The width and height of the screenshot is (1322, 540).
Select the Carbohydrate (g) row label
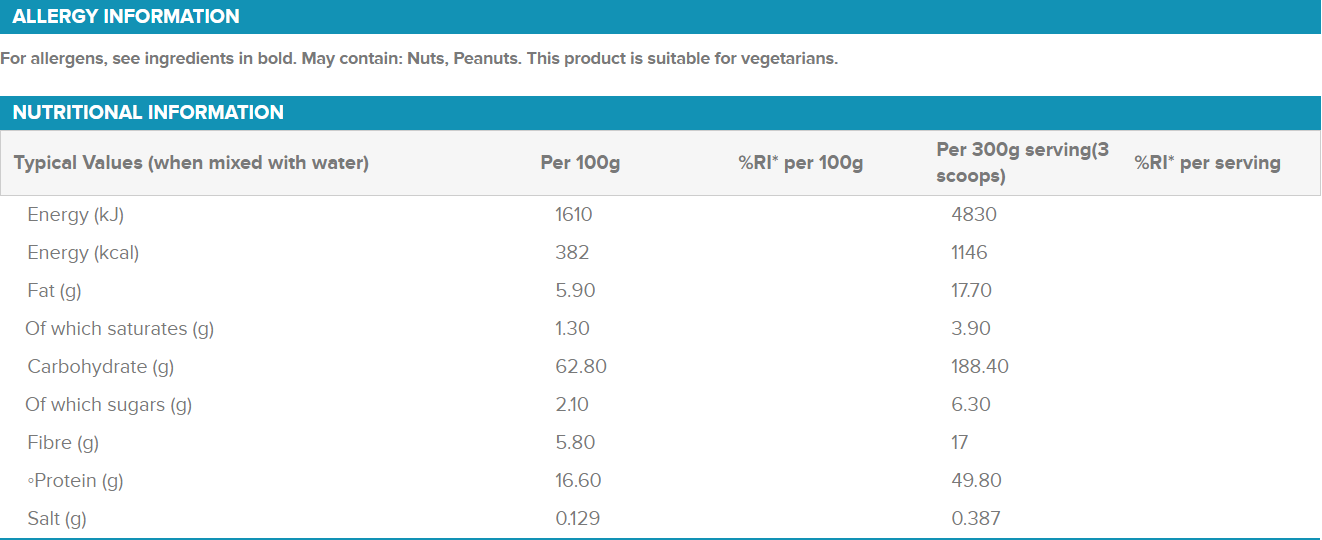pos(101,367)
